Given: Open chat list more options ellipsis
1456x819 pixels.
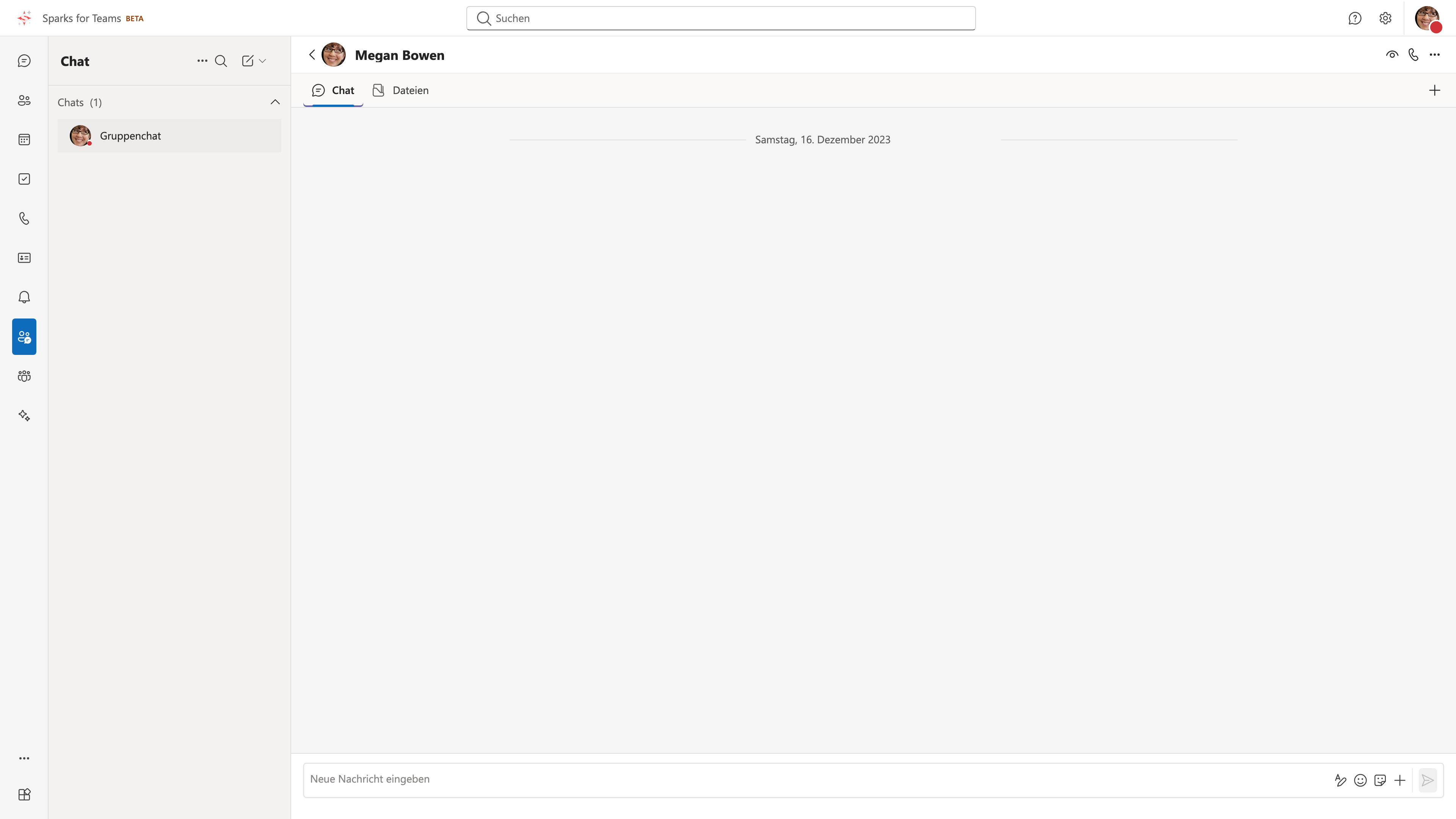Looking at the screenshot, I should coord(202,61).
